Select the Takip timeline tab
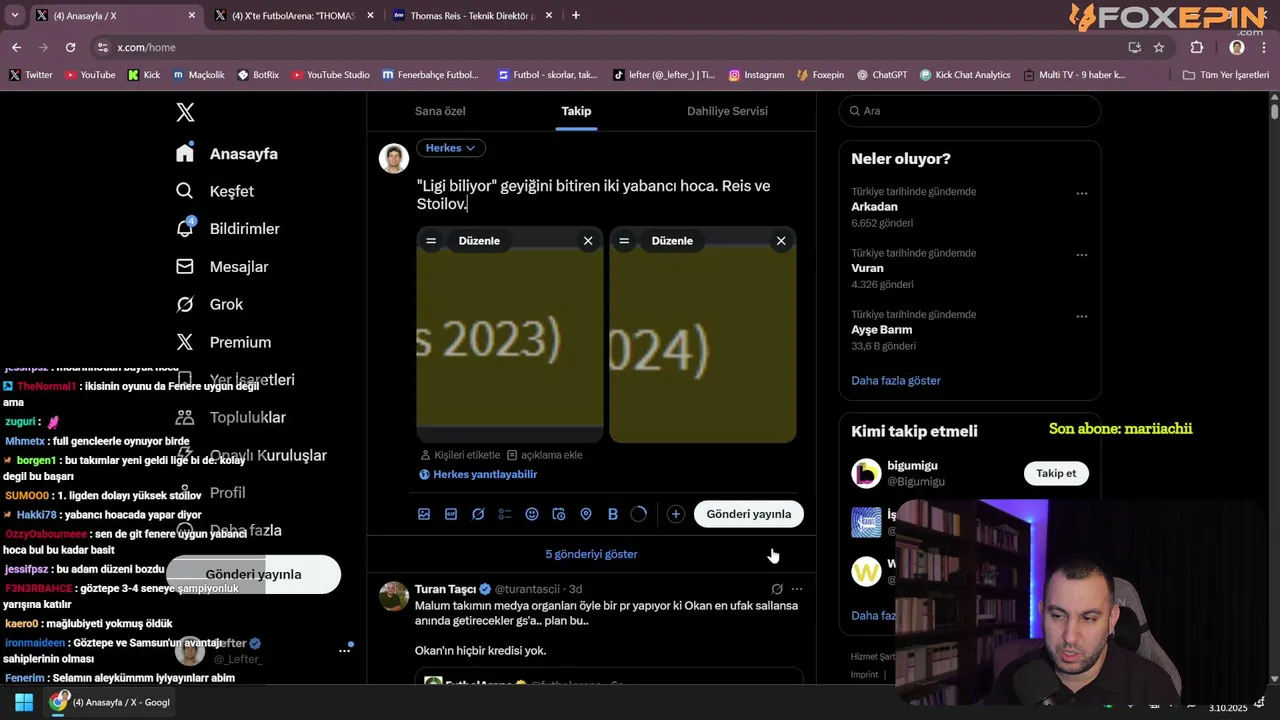1280x720 pixels. point(576,111)
